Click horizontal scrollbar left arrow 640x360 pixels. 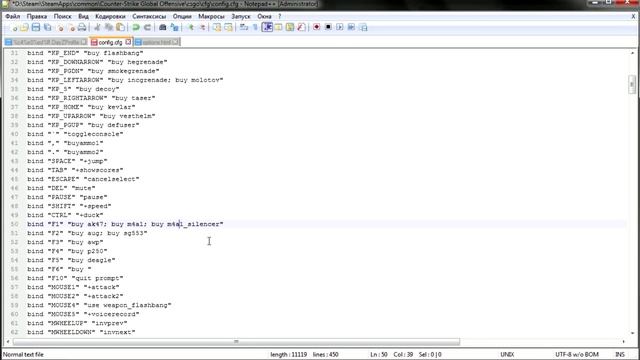pyautogui.click(x=8, y=341)
